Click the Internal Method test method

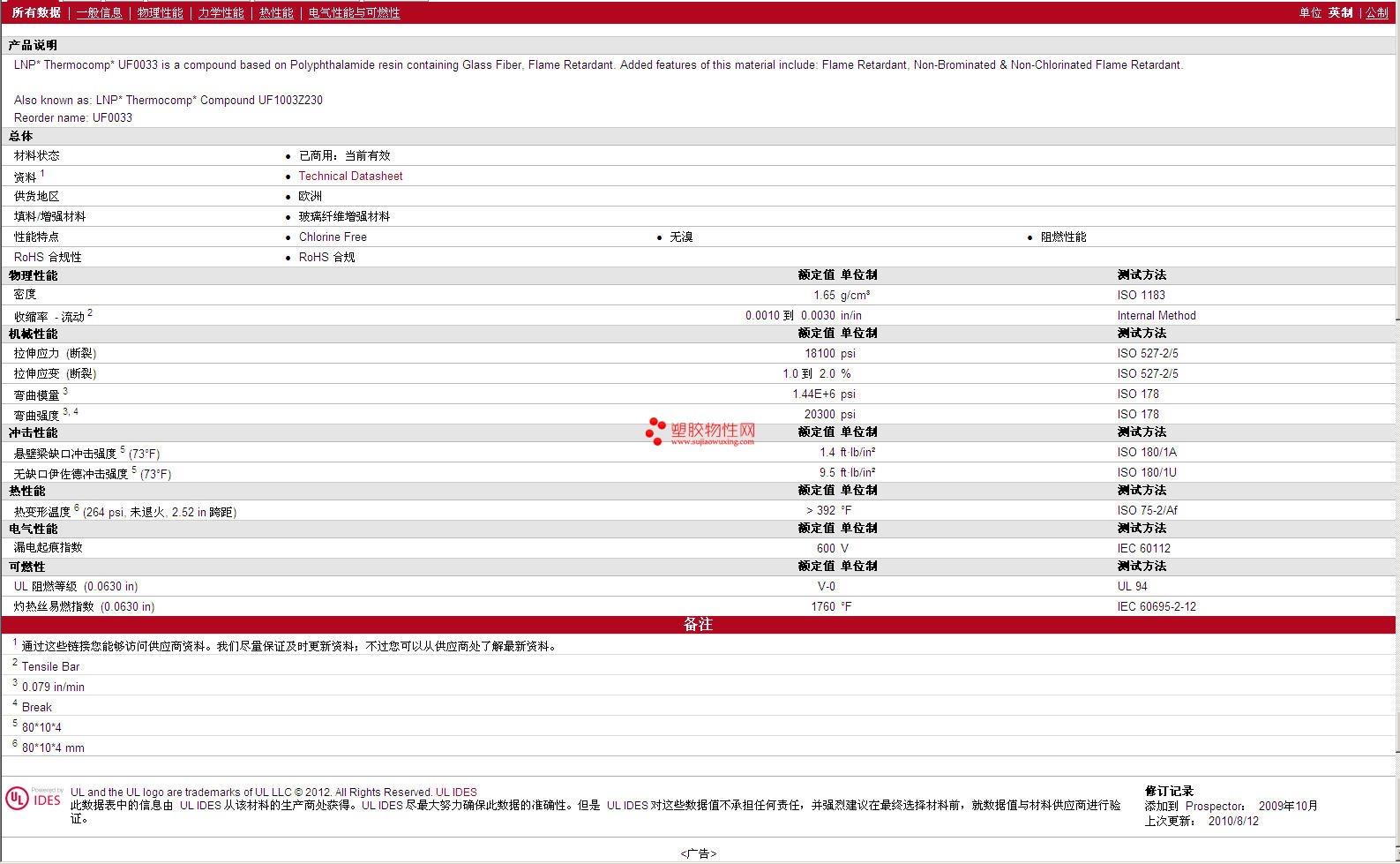pyautogui.click(x=1157, y=315)
